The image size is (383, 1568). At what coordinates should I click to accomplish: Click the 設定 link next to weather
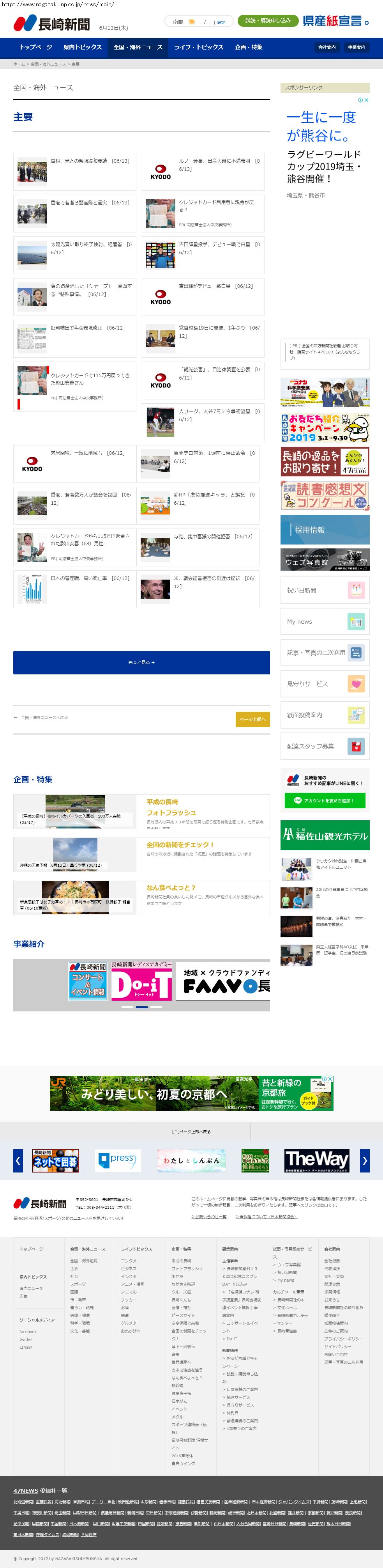pyautogui.click(x=221, y=22)
